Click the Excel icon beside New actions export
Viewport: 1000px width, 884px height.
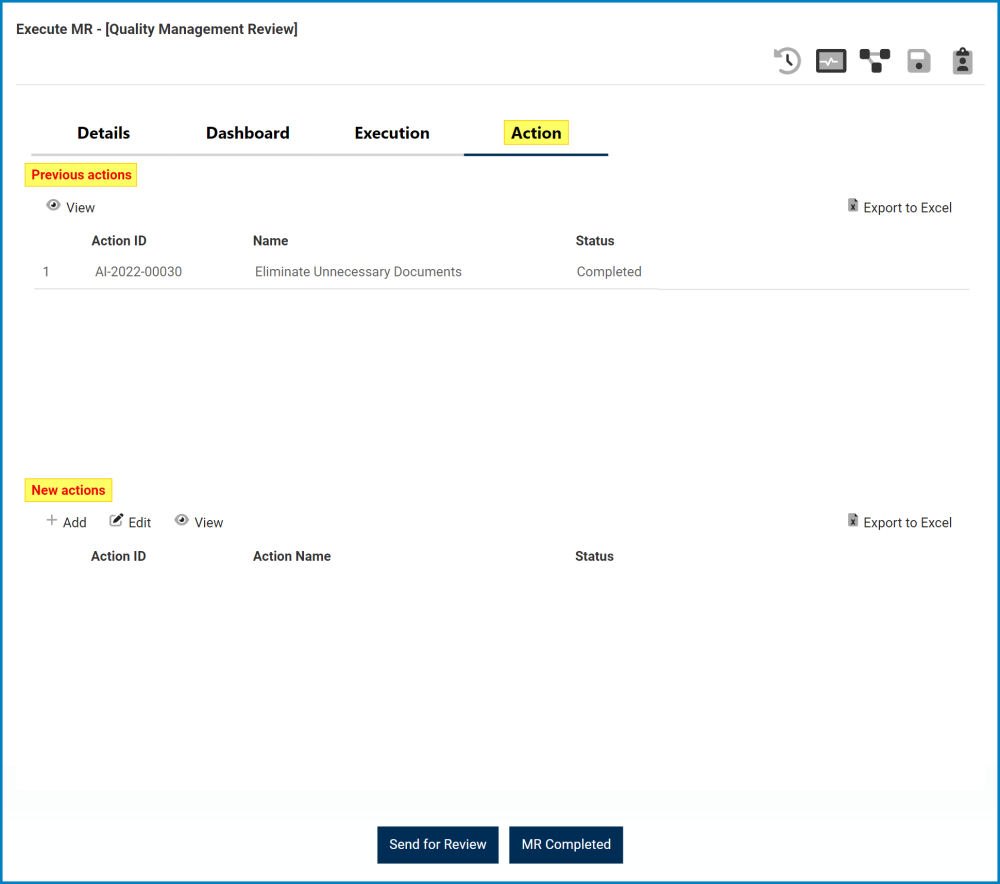point(853,520)
